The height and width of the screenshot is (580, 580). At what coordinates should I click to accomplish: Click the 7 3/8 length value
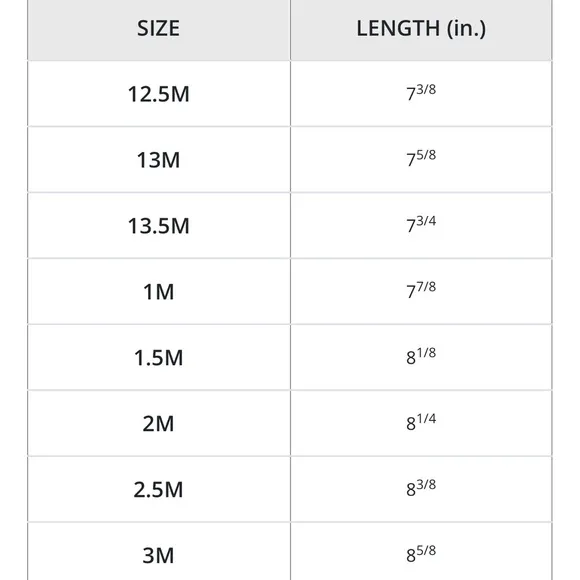[x=421, y=92]
